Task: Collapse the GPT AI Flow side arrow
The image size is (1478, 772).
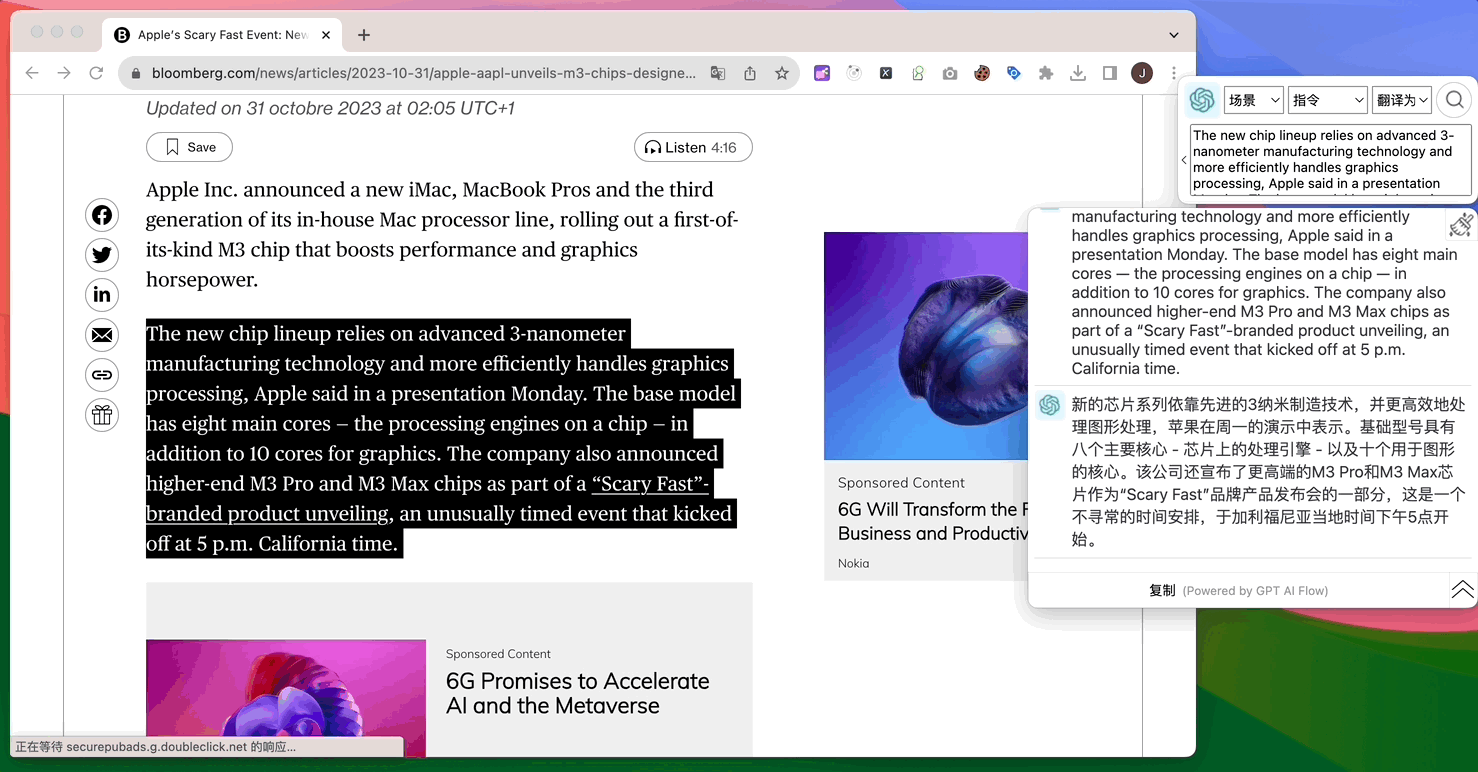Action: 1184,160
